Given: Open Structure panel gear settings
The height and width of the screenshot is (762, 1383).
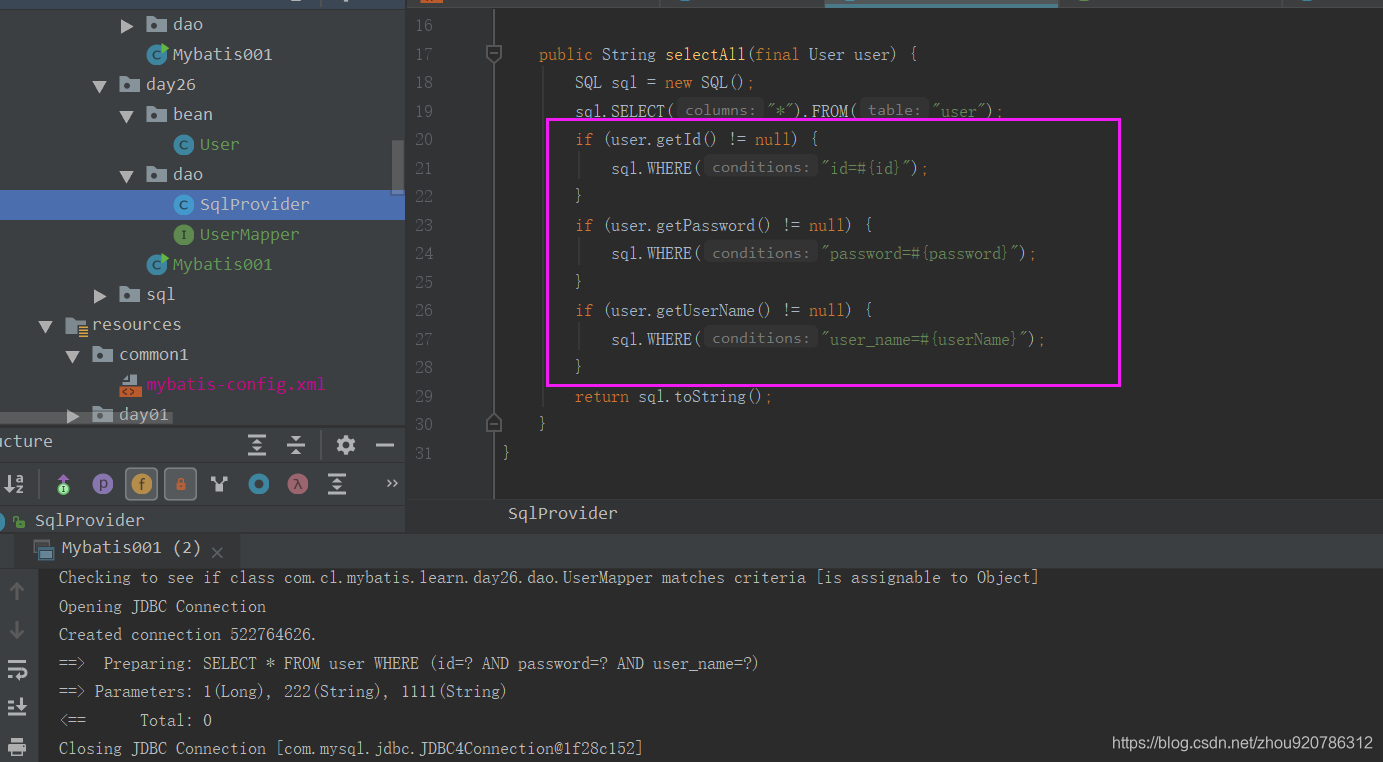Looking at the screenshot, I should (x=346, y=445).
